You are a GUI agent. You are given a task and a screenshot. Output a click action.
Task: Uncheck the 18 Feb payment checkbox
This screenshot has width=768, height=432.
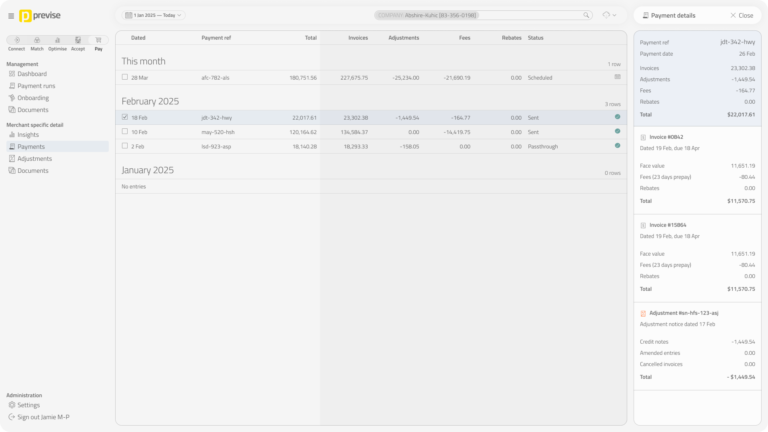125,117
